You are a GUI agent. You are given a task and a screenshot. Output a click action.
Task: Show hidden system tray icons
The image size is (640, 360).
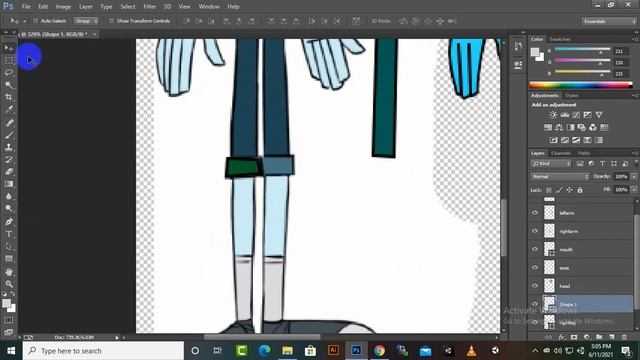[x=535, y=350]
